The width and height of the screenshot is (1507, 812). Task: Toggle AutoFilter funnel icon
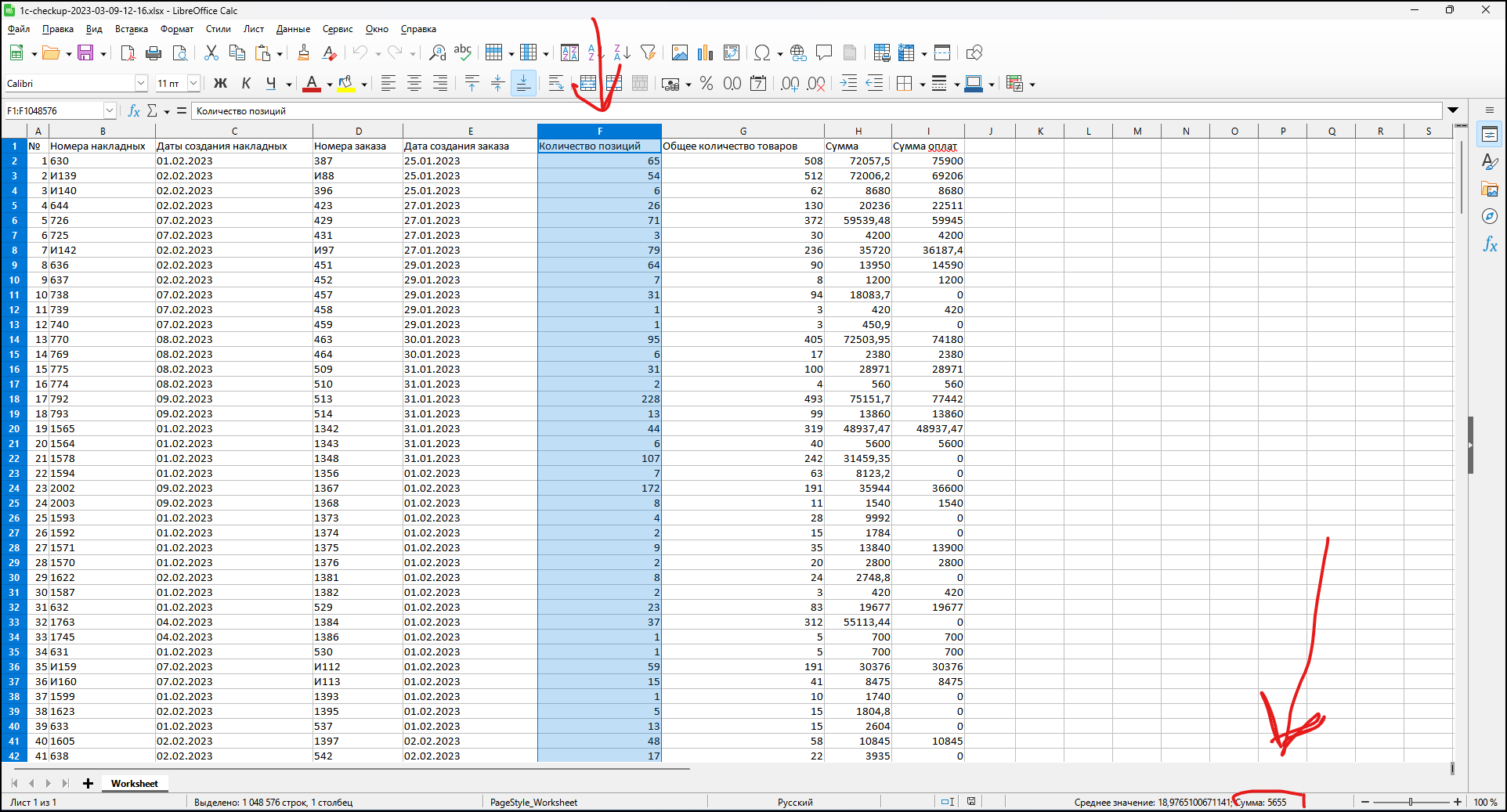(648, 53)
